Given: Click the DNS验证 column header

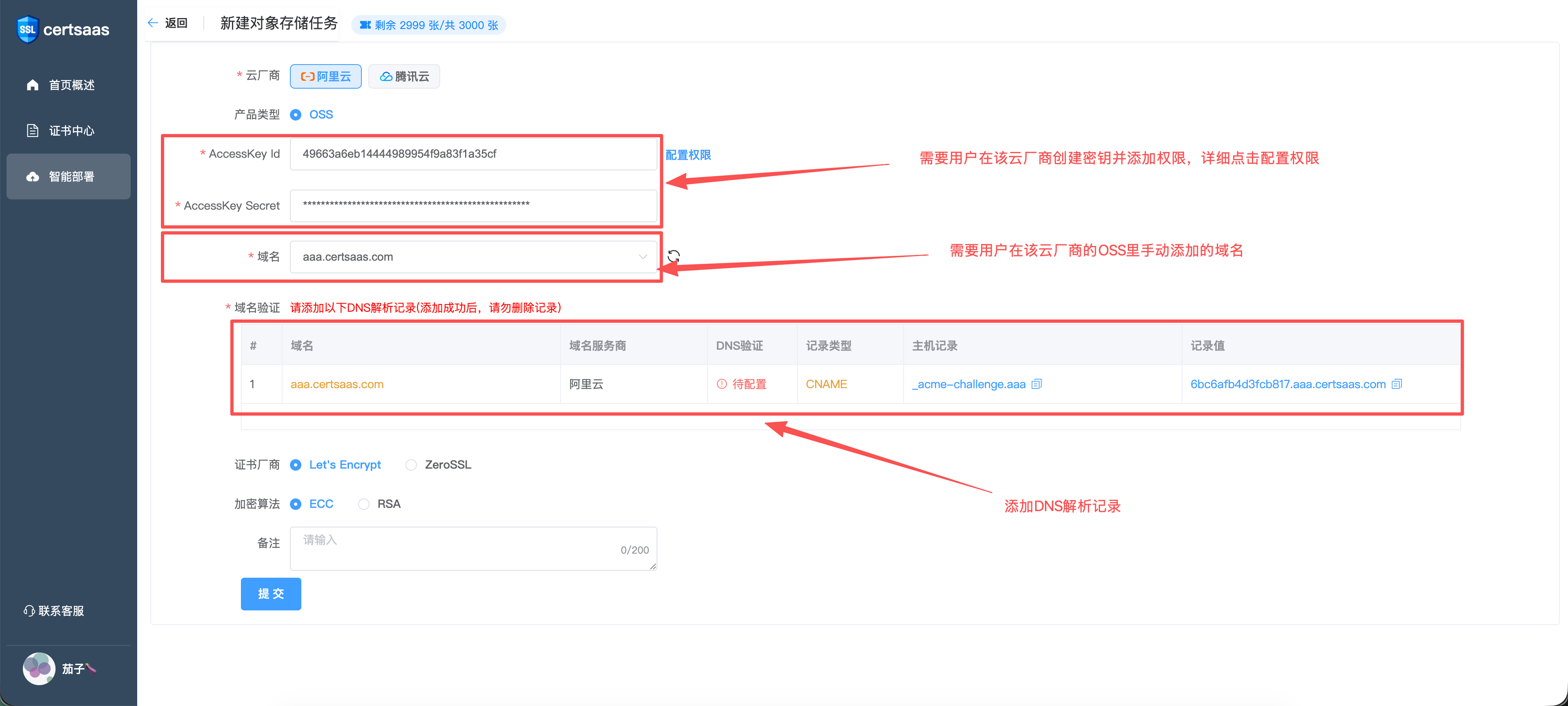Looking at the screenshot, I should [x=739, y=346].
